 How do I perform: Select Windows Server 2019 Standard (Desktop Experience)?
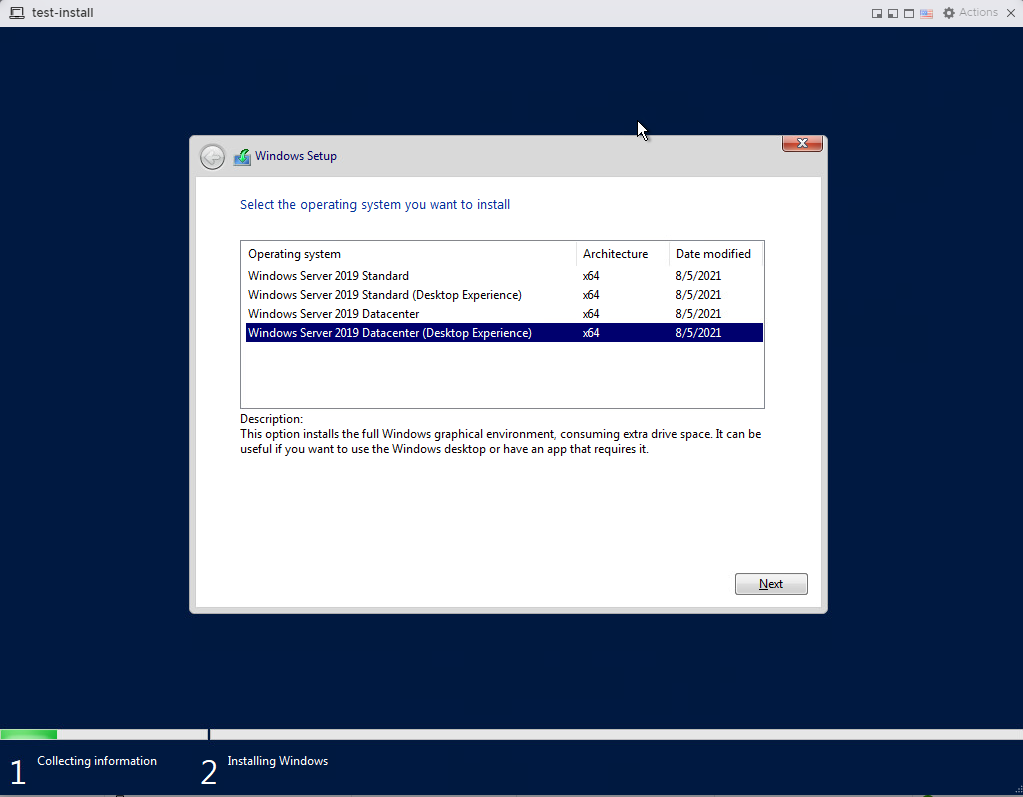point(504,295)
